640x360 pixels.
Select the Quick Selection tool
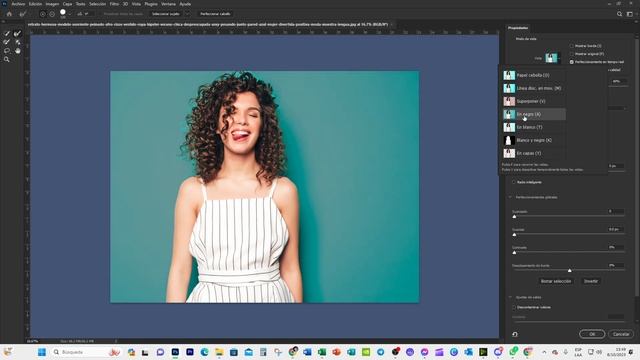(x=7, y=33)
